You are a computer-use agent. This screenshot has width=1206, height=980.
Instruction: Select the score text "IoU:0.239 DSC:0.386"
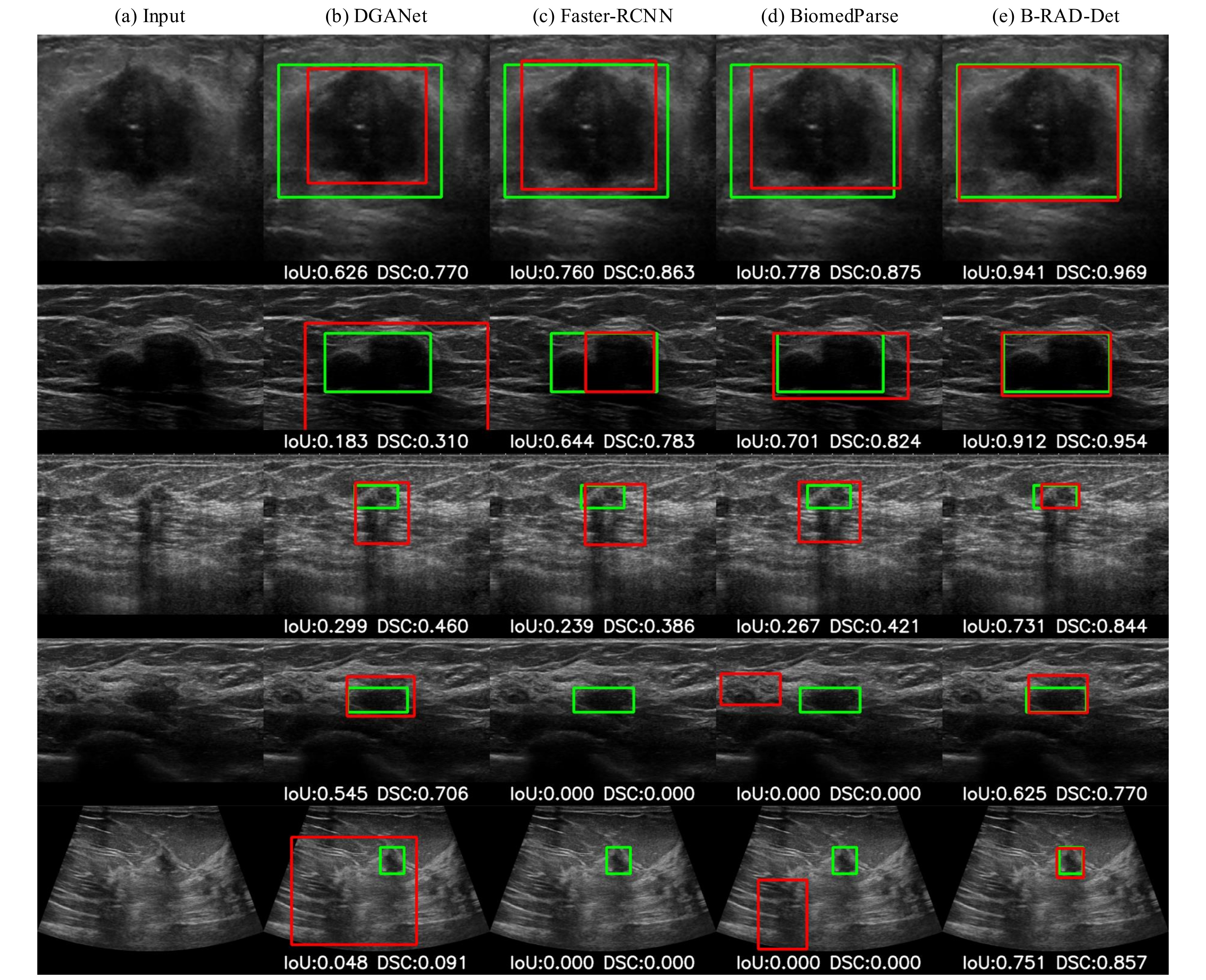pyautogui.click(x=603, y=626)
